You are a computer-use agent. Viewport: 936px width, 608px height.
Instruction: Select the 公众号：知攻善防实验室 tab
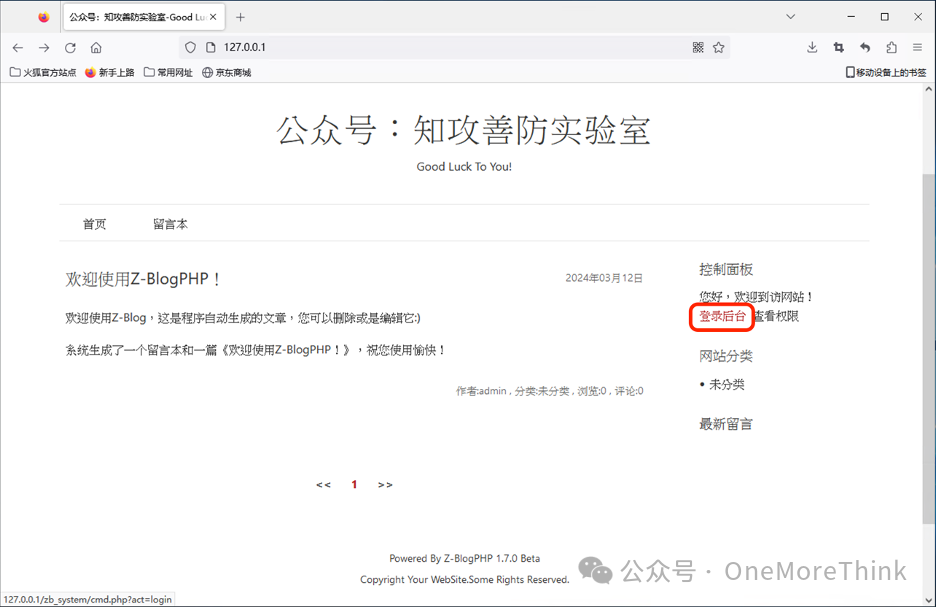(x=144, y=17)
